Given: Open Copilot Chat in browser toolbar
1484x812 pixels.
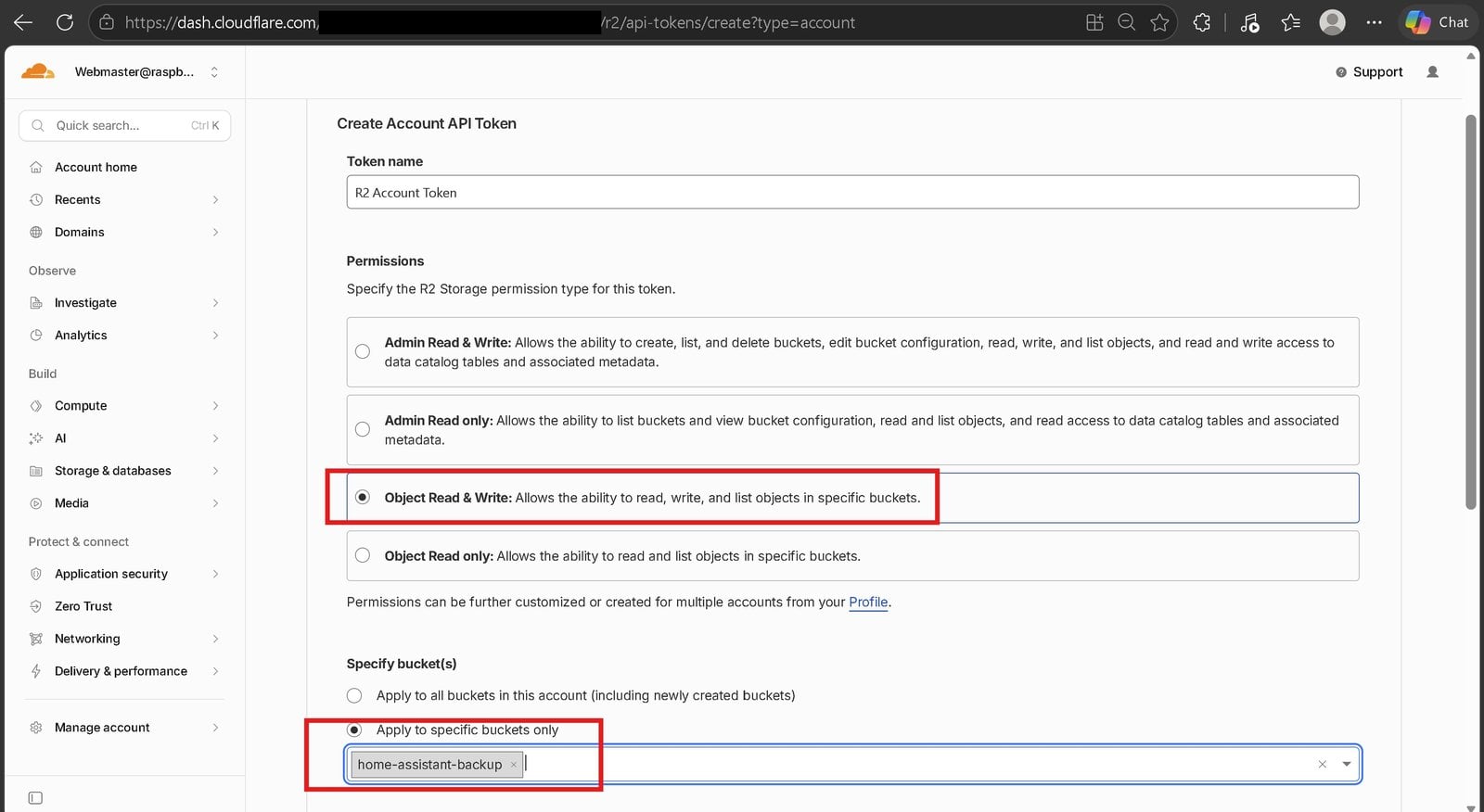Looking at the screenshot, I should [x=1437, y=22].
